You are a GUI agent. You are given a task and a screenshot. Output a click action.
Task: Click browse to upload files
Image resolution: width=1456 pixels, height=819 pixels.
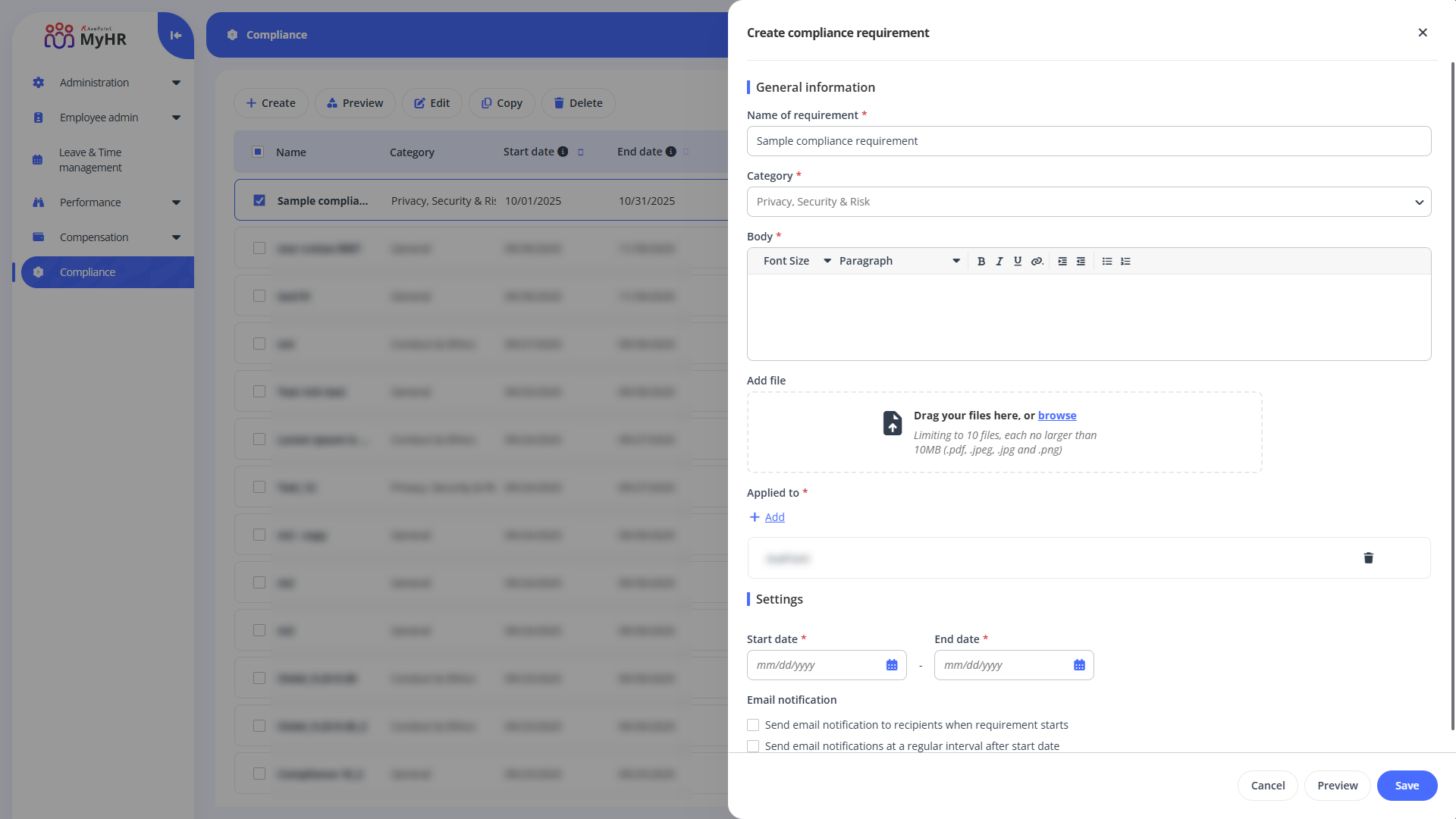1056,416
